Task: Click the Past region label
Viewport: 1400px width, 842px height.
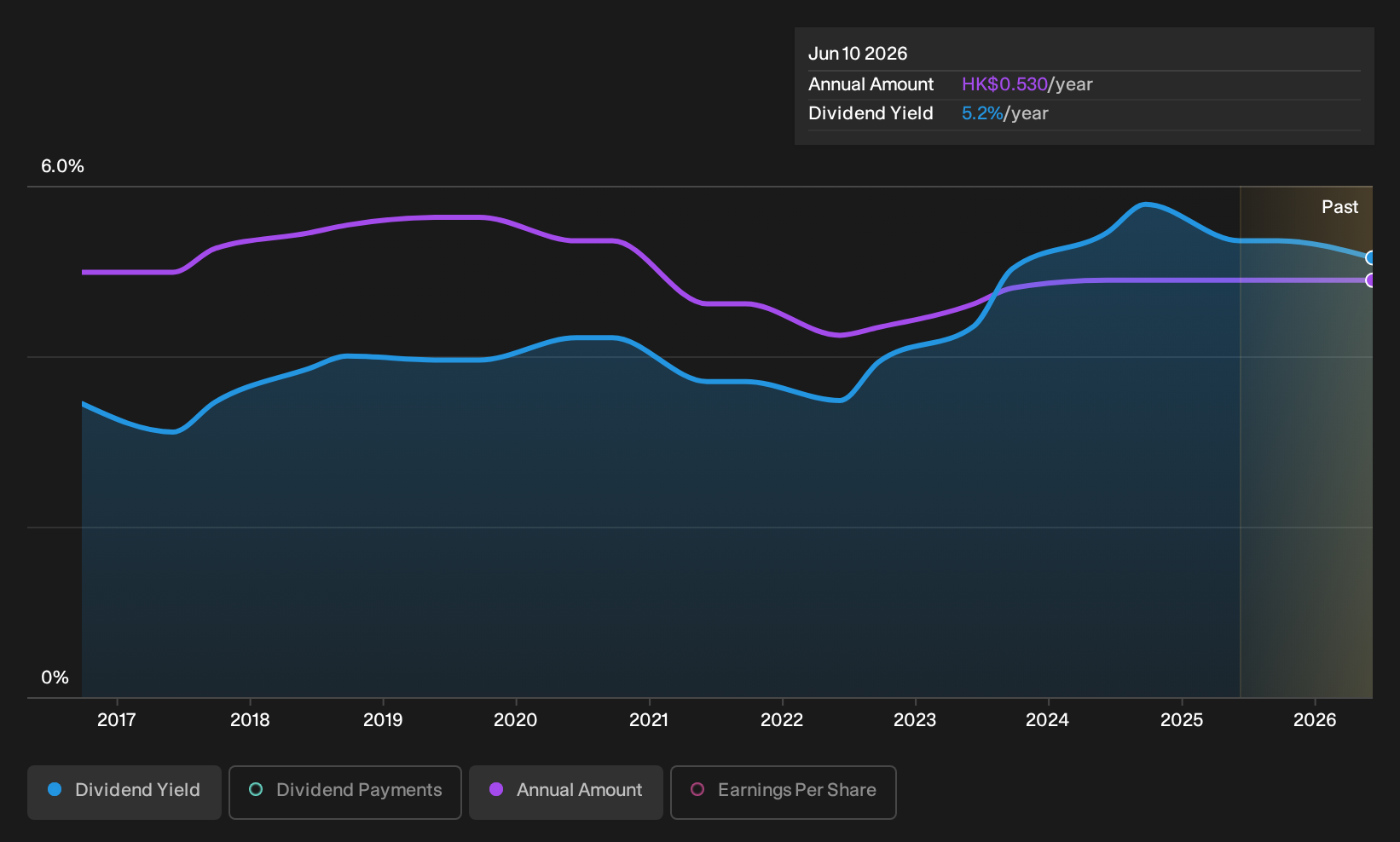Action: pos(1339,207)
